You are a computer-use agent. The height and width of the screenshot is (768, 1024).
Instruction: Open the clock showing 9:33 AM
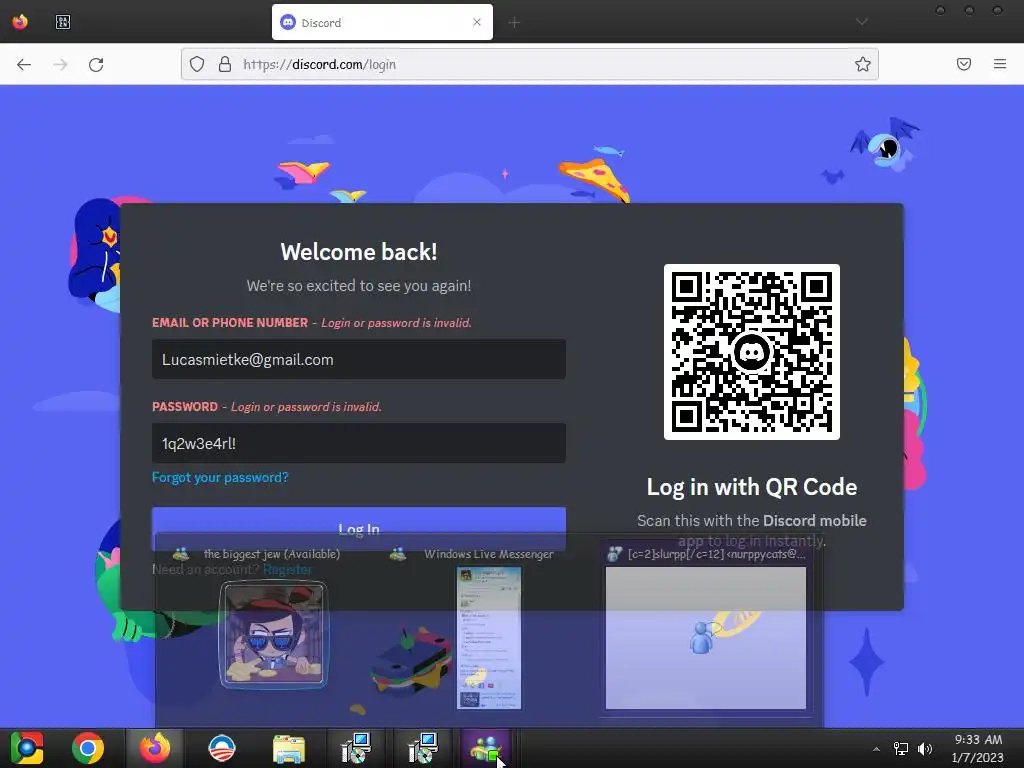978,748
